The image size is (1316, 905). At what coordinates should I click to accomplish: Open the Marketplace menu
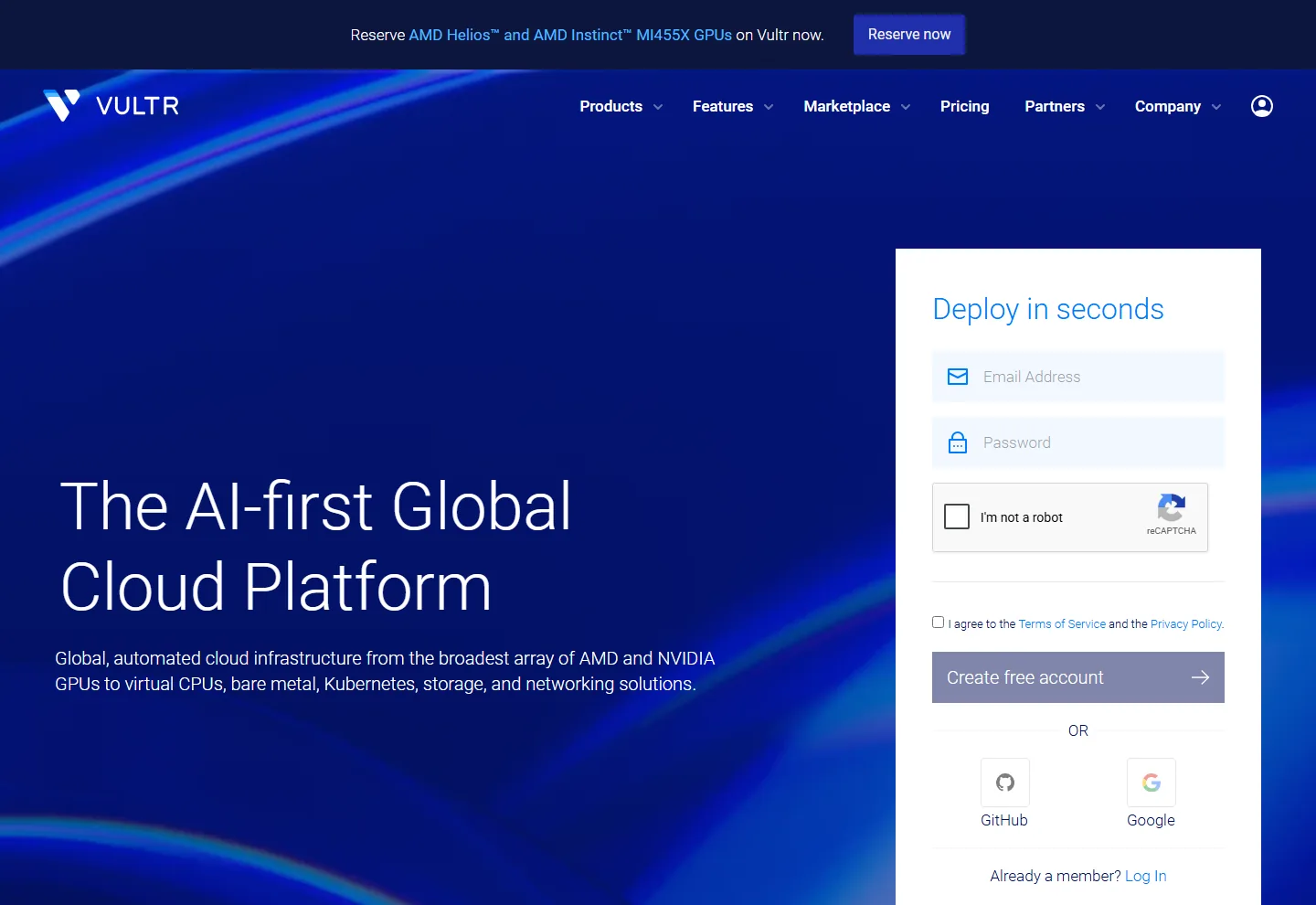tap(847, 106)
